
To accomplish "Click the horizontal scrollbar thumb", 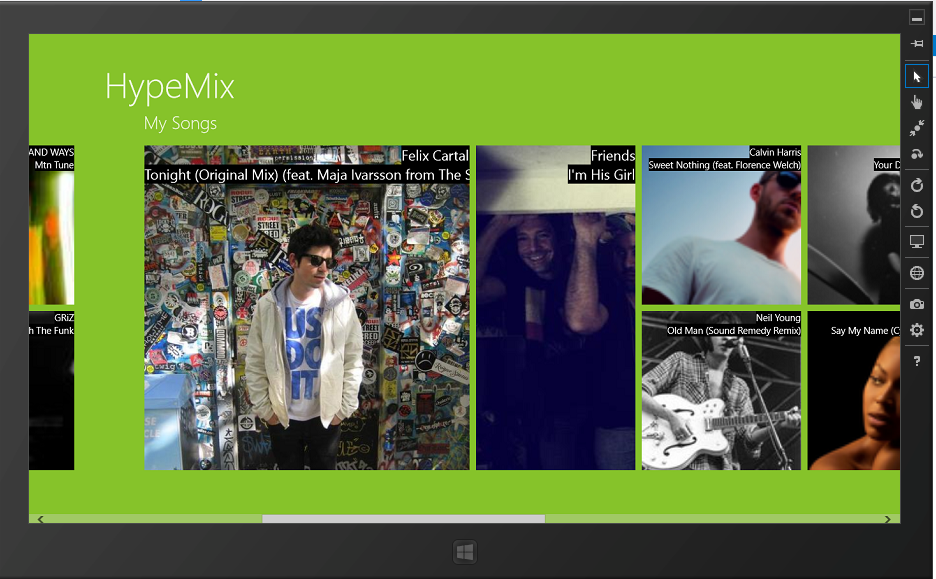I will [403, 519].
